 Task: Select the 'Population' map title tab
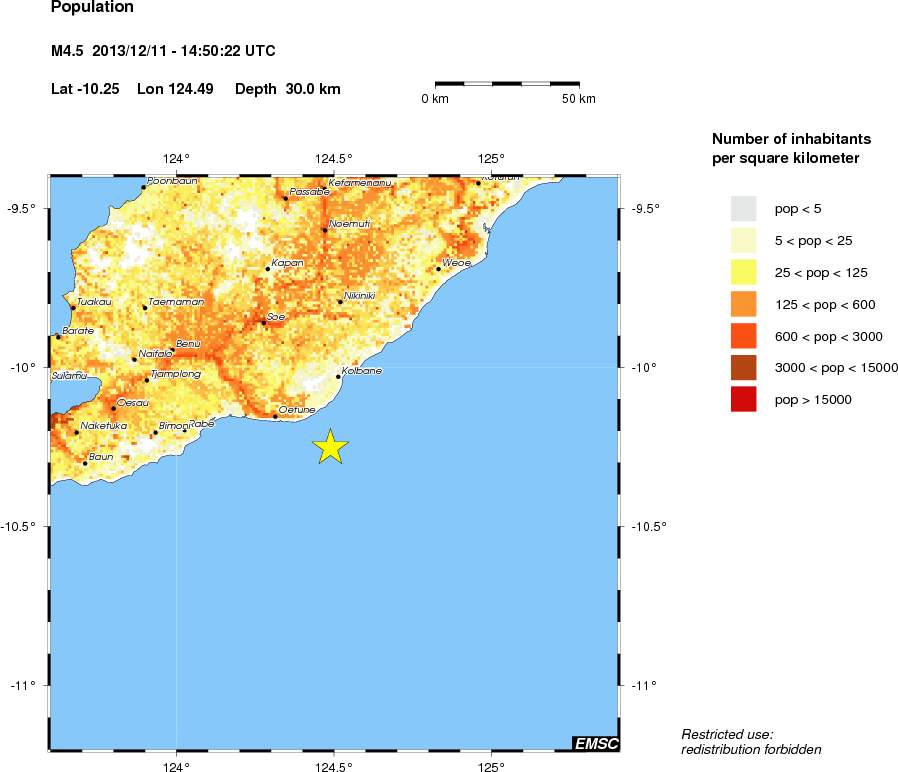(91, 8)
